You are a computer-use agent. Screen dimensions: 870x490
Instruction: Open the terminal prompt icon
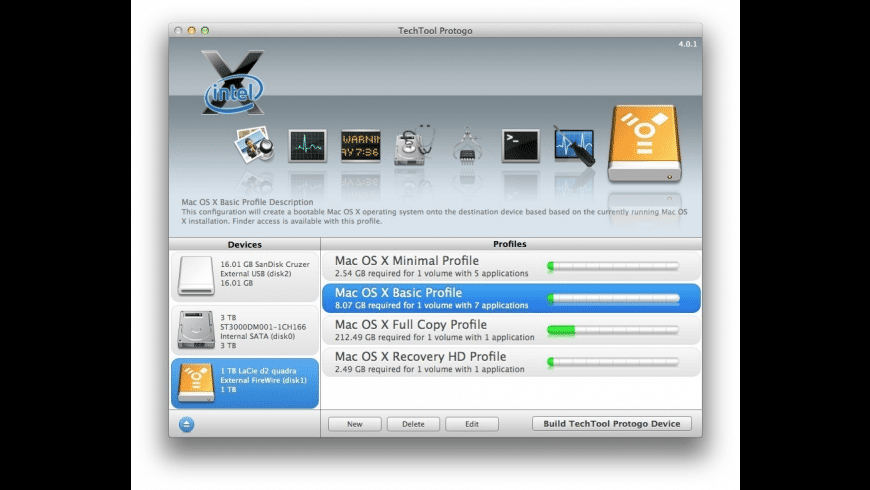[x=520, y=145]
